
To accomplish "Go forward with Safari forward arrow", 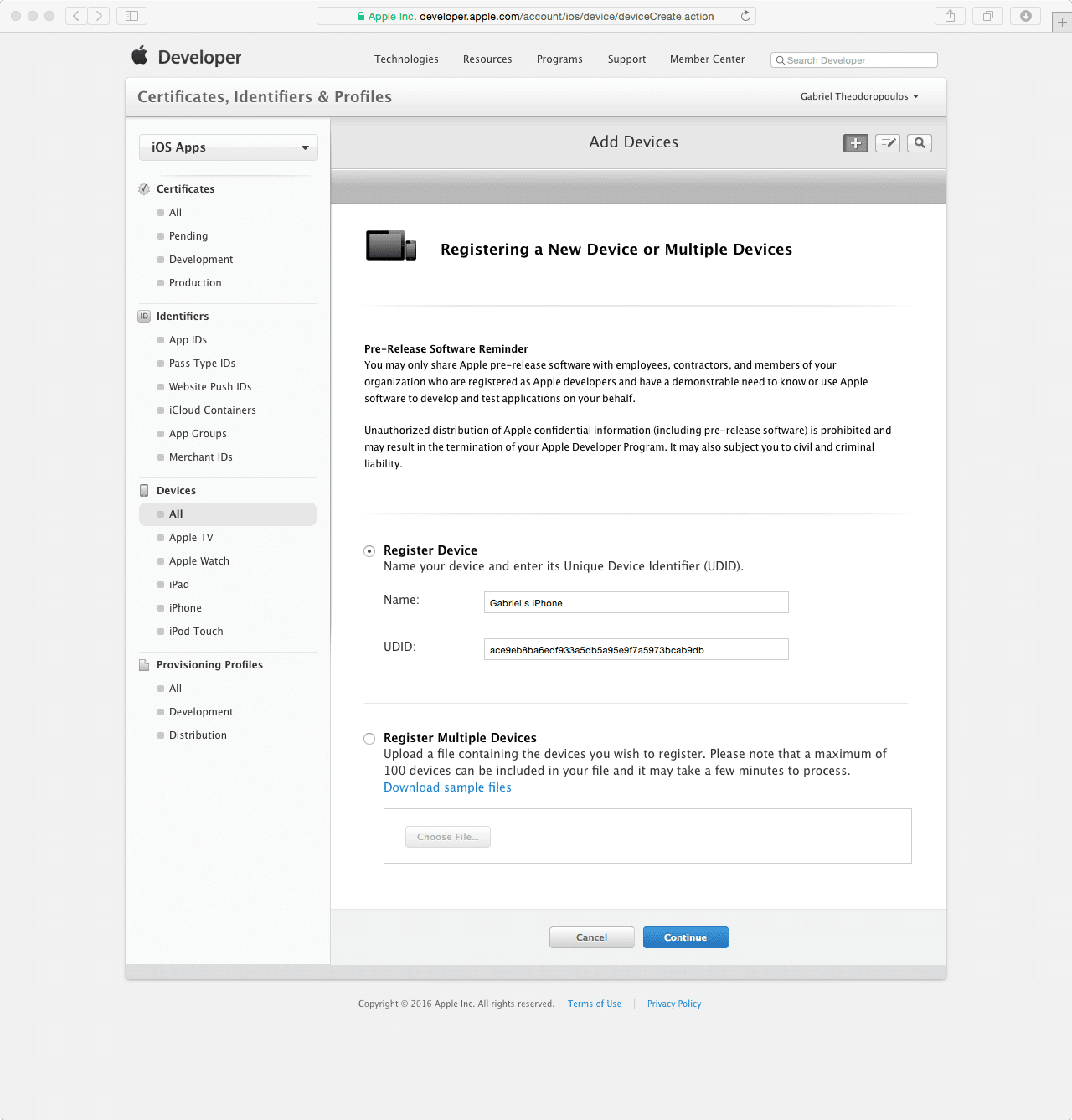I will [99, 16].
